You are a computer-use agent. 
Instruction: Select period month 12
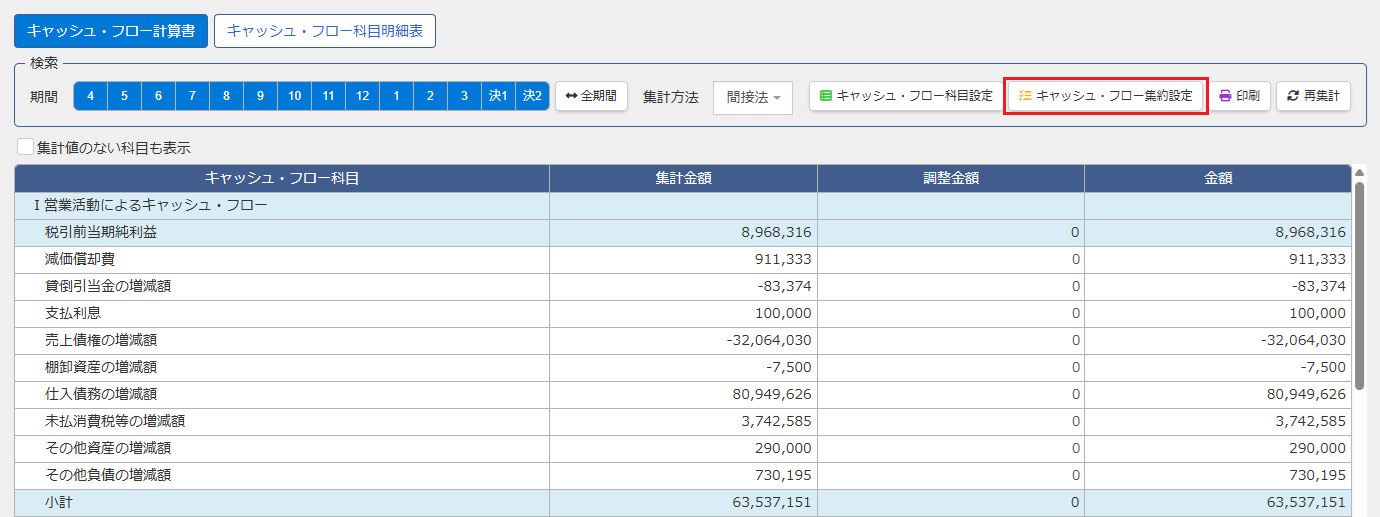point(362,96)
